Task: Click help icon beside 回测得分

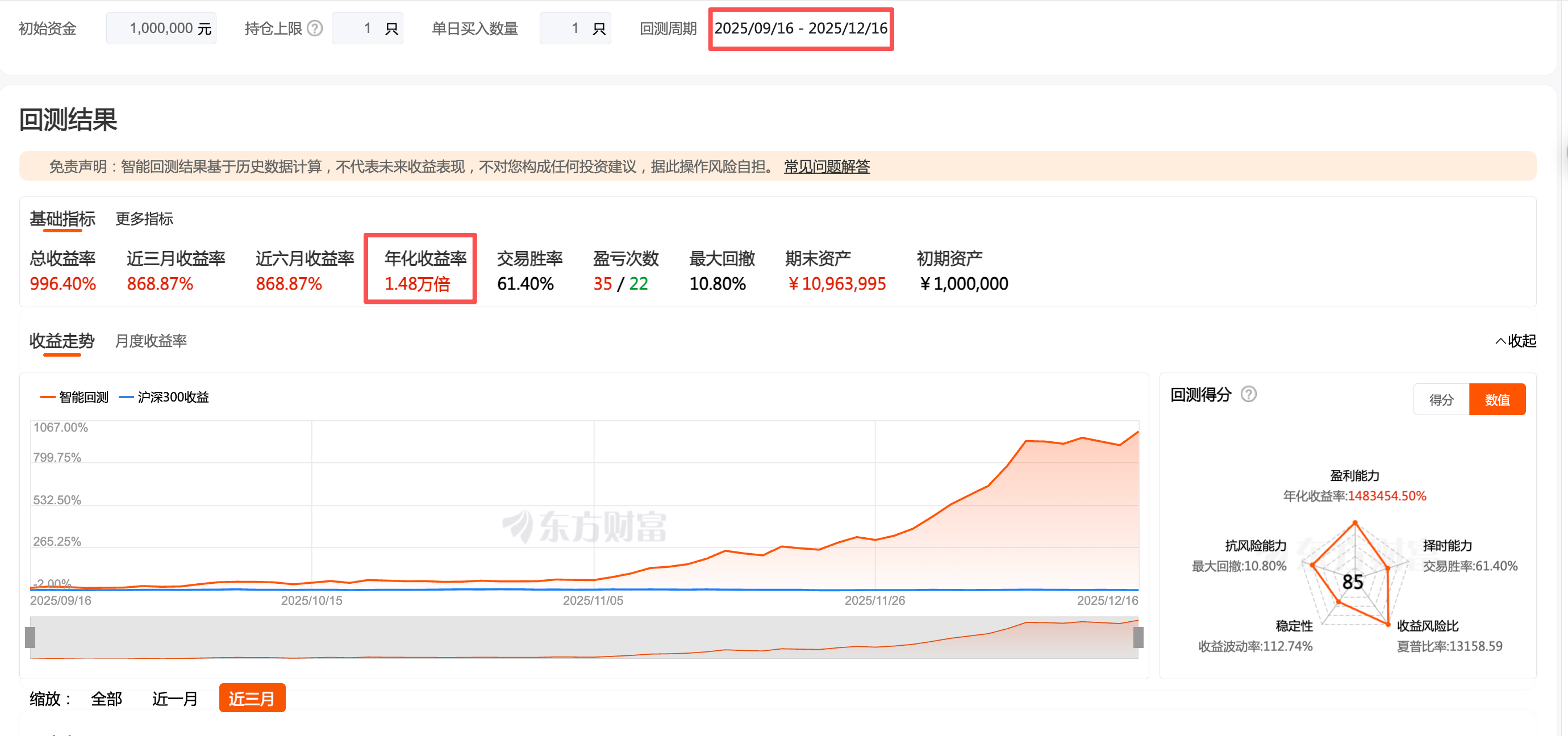Action: tap(1249, 394)
